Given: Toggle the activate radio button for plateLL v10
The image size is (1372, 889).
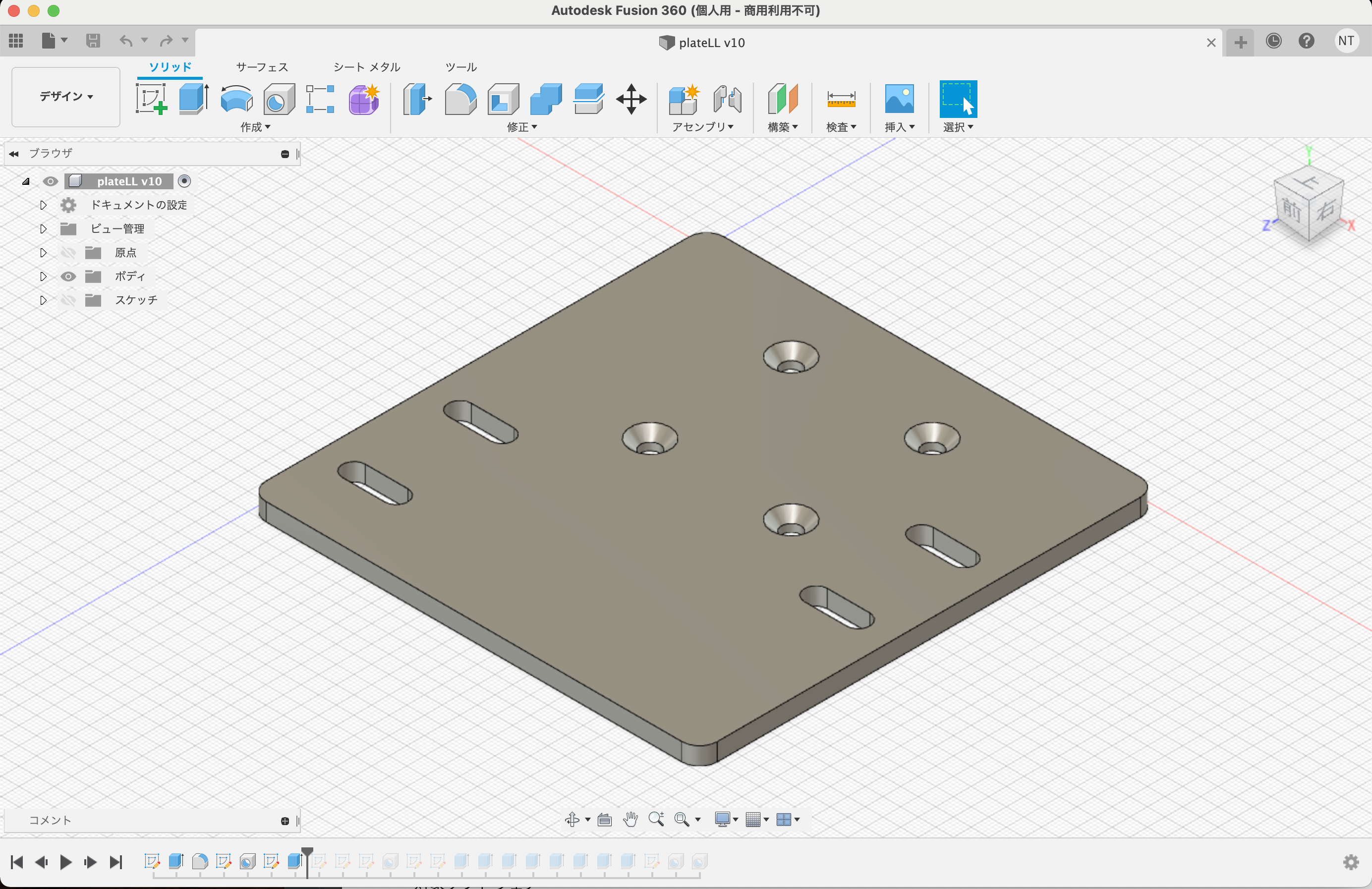Looking at the screenshot, I should pos(184,181).
